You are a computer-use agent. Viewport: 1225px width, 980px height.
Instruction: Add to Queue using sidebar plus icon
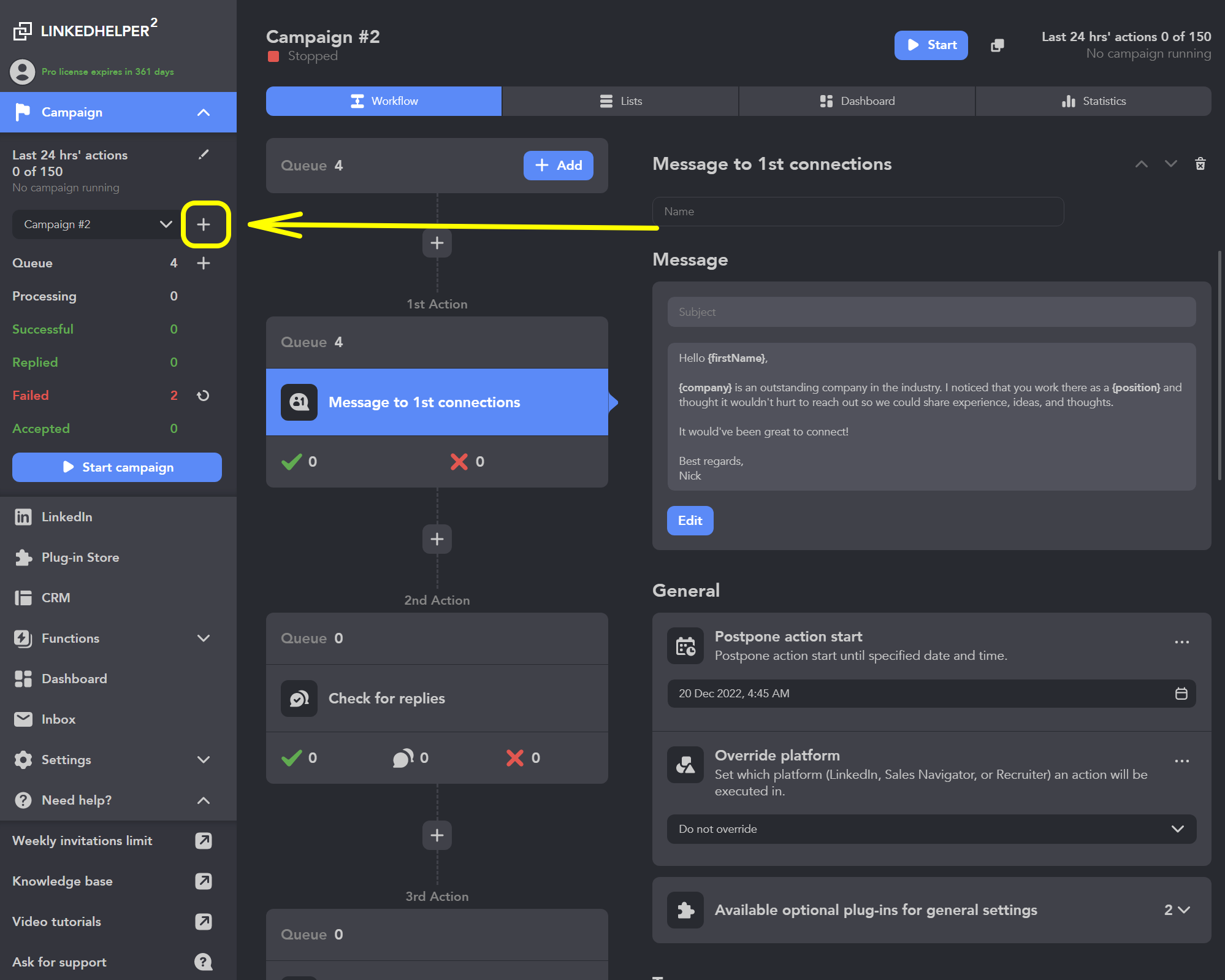tap(204, 263)
